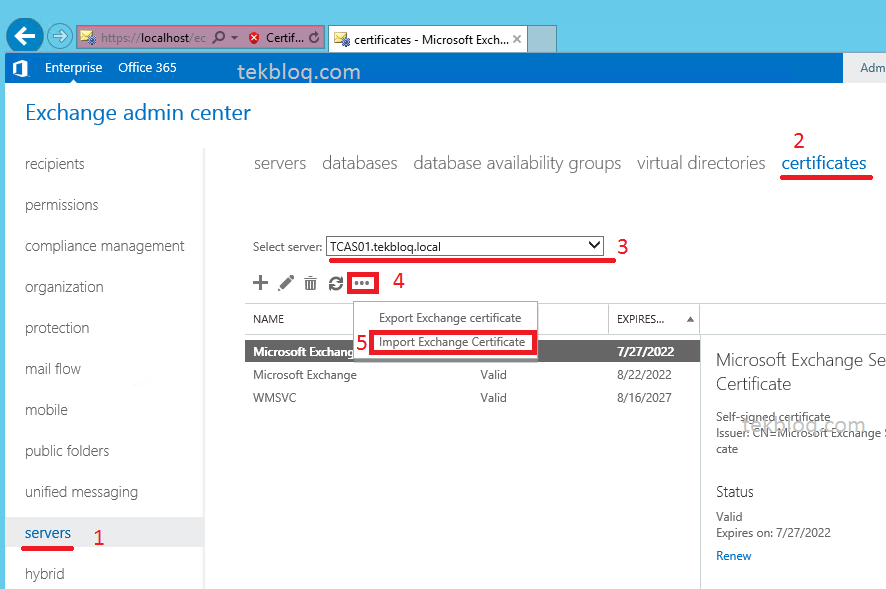This screenshot has height=589, width=886.
Task: Click the red certificate error icon
Action: pos(254,38)
